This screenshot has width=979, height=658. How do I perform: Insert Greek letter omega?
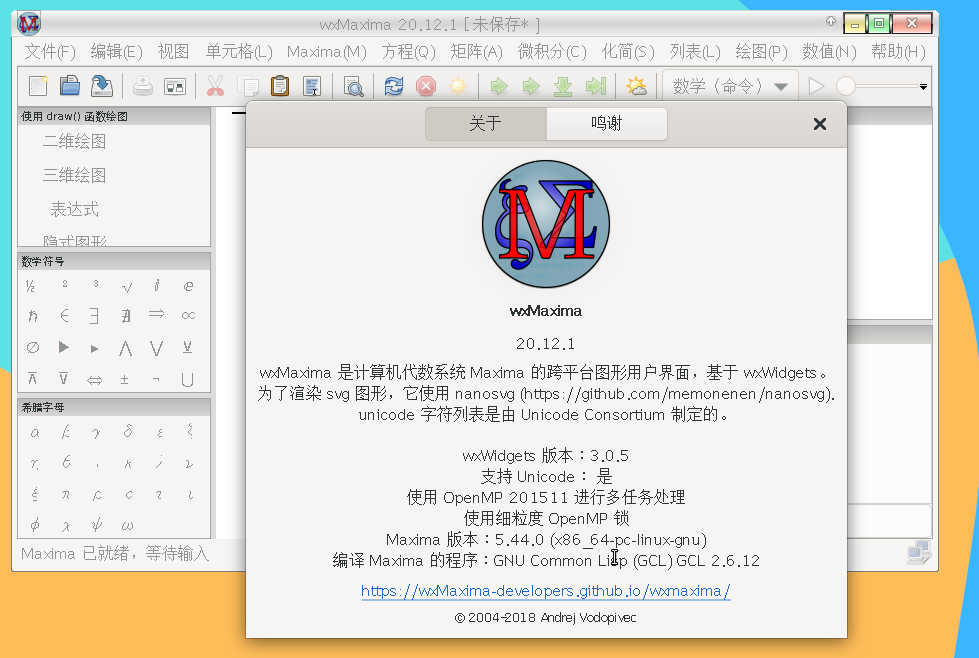click(127, 526)
